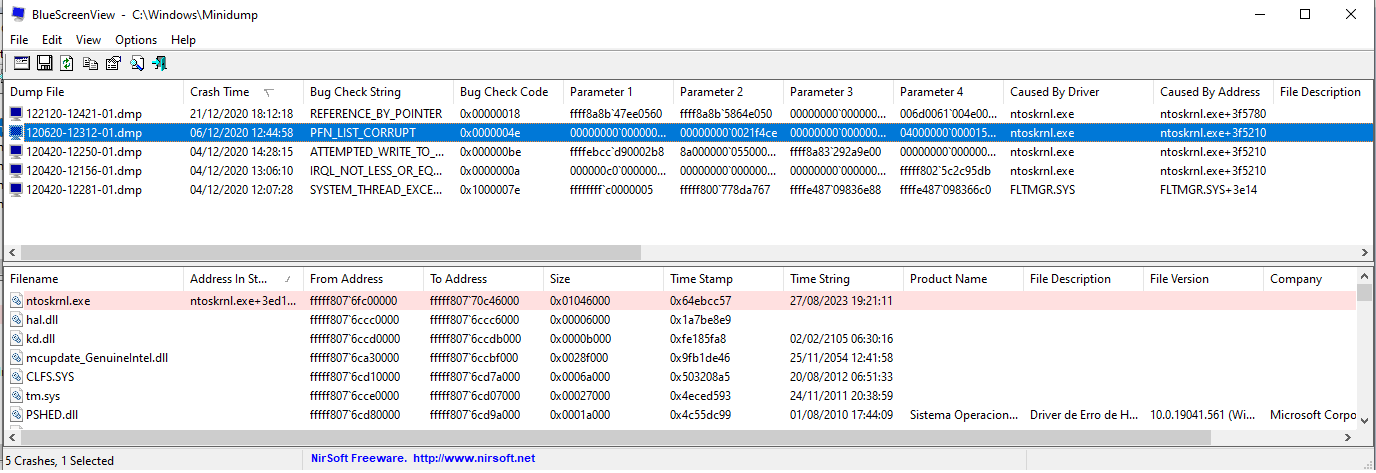Open Advanced Options toolbar icon
1376x473 pixels.
click(x=21, y=63)
